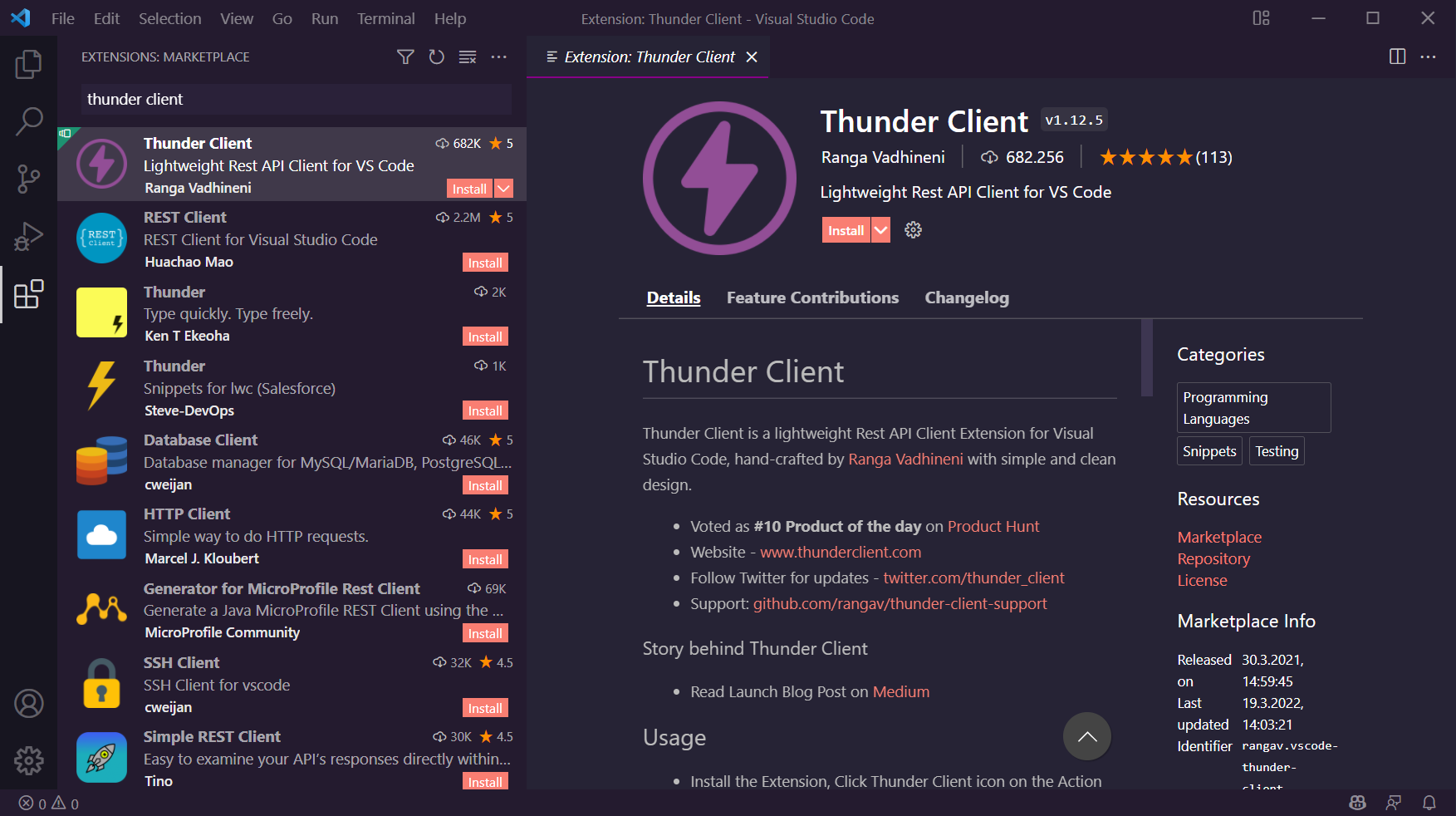Install the REST Client extension

click(484, 263)
